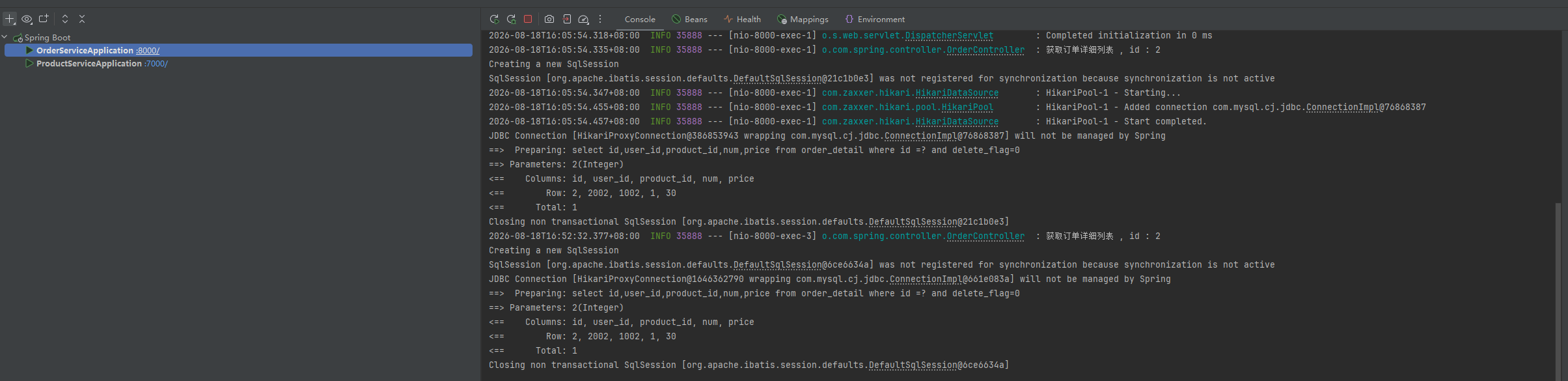This screenshot has width=1568, height=381.
Task: Click the red arrow-into-box icon in the toolbar
Action: [x=567, y=19]
